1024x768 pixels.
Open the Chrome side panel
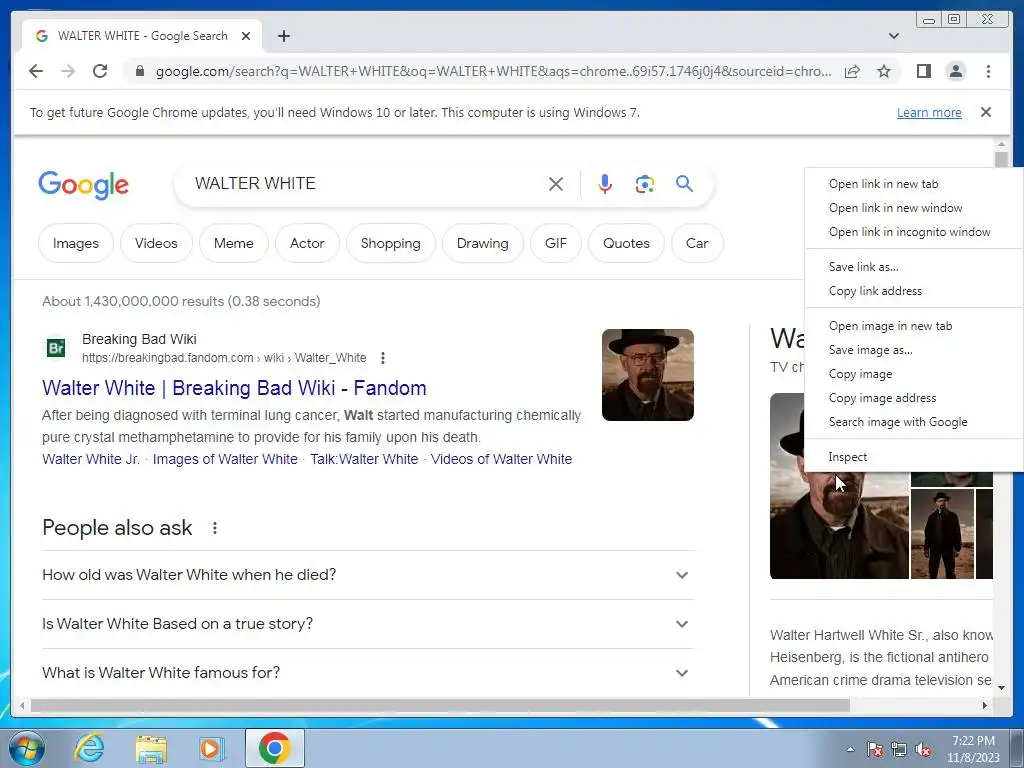pyautogui.click(x=923, y=71)
